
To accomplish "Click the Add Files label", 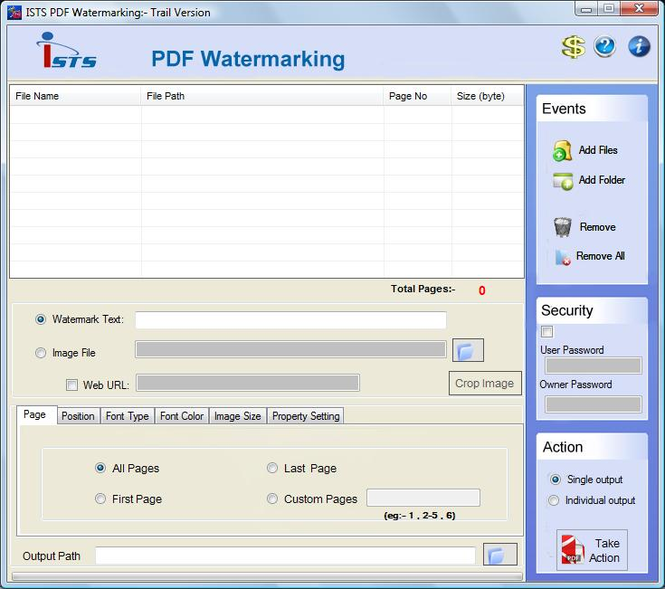I will click(598, 150).
